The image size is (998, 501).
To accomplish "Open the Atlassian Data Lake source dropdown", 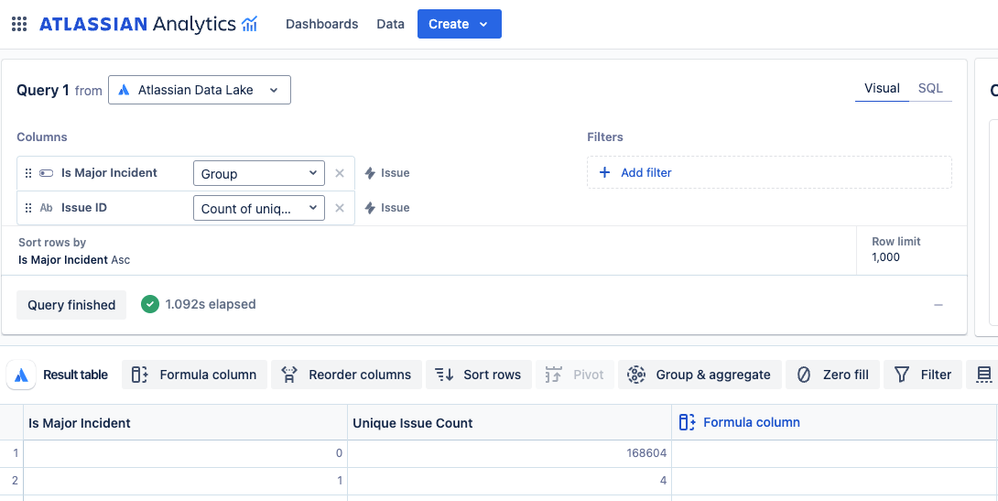I will tap(199, 90).
